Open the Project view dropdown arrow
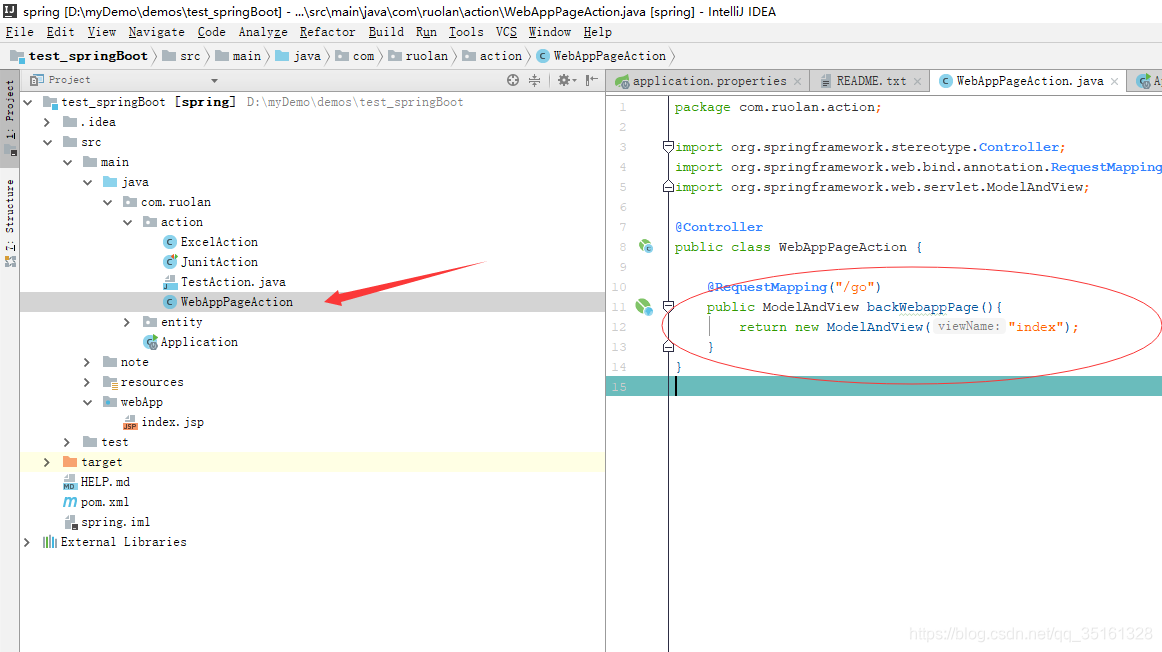Screen dimensions: 1162x652 214,81
